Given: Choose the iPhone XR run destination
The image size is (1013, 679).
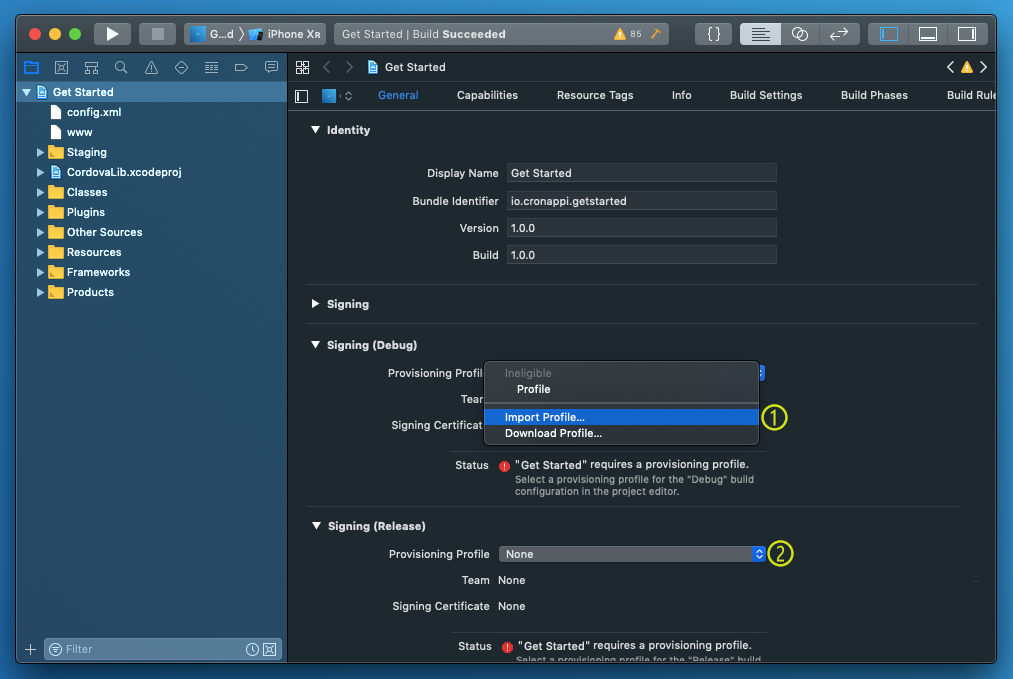Looking at the screenshot, I should [285, 34].
